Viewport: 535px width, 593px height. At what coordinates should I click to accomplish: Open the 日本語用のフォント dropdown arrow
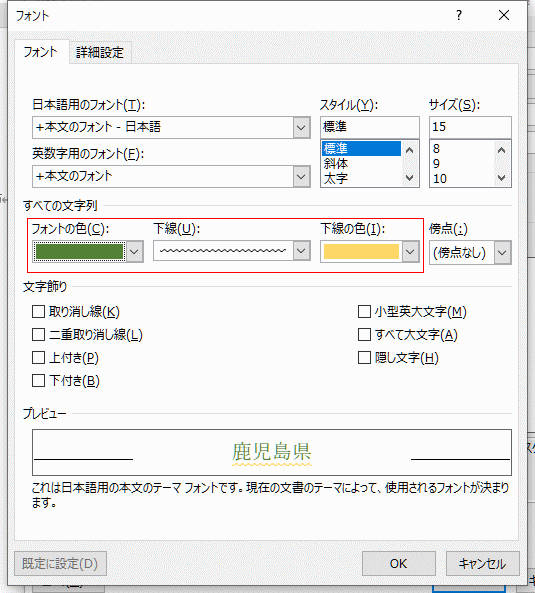pos(301,127)
